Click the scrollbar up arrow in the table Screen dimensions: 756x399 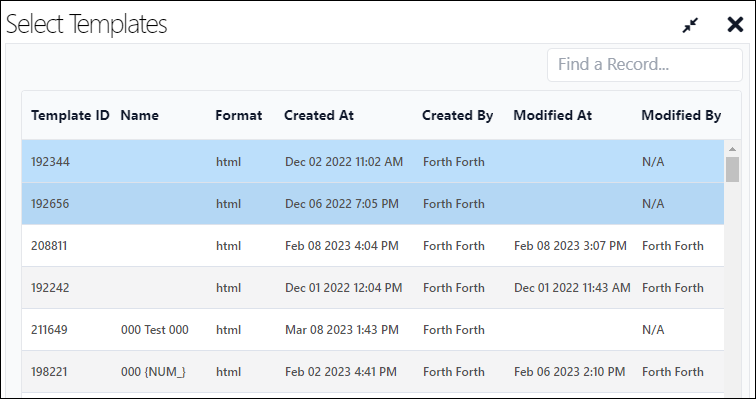pos(732,149)
